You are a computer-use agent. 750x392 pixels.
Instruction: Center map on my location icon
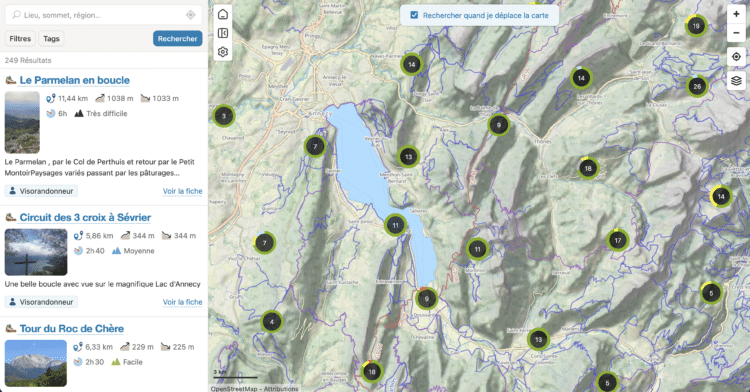pyautogui.click(x=736, y=56)
